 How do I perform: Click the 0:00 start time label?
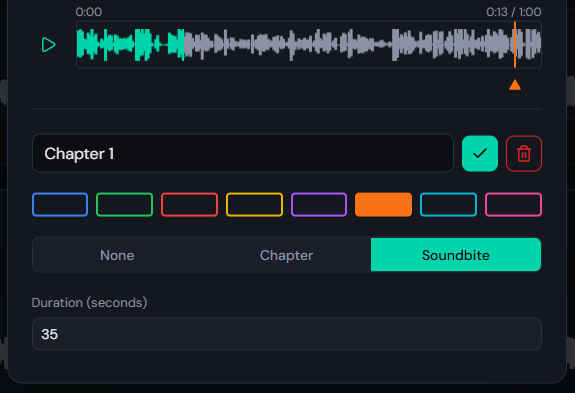pos(89,12)
